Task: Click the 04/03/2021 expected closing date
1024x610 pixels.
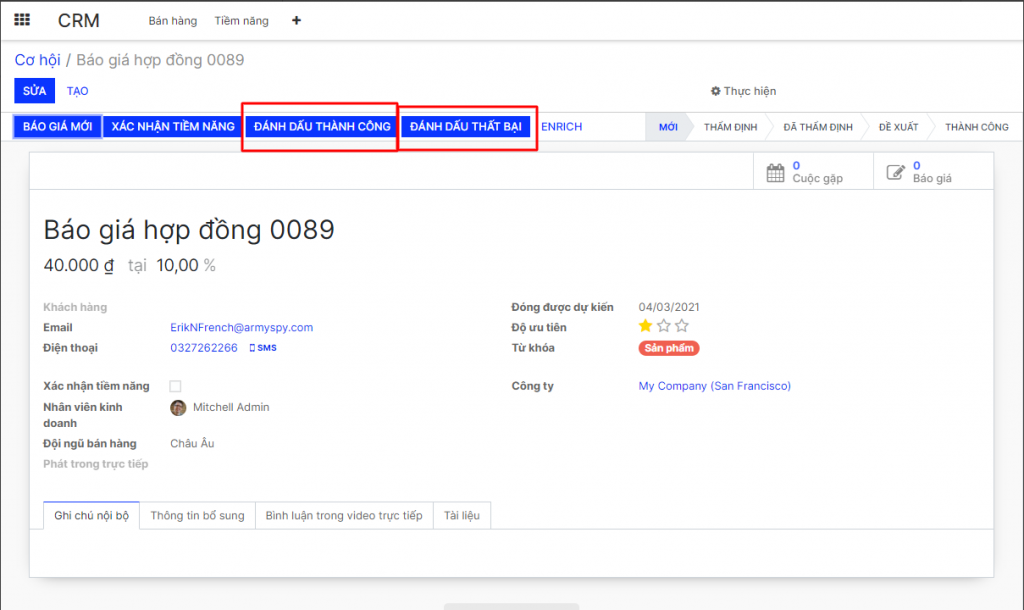Action: click(669, 307)
